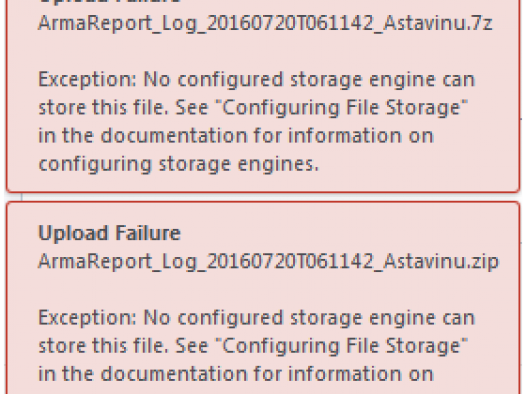The image size is (526, 394).
Task: Click the word "documentation" in first notification
Action: pyautogui.click(x=174, y=136)
